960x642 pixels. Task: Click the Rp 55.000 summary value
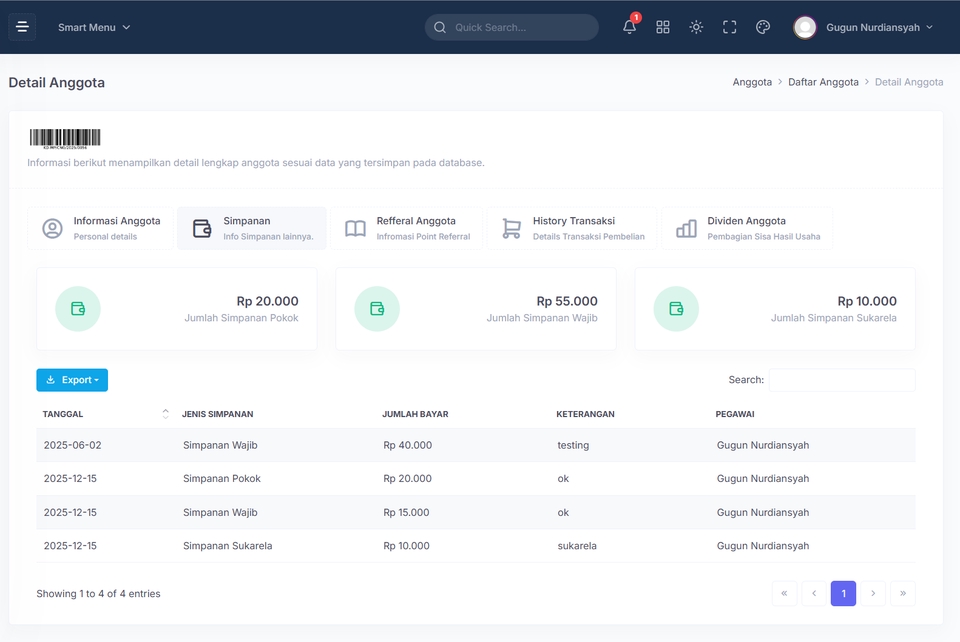pos(567,301)
